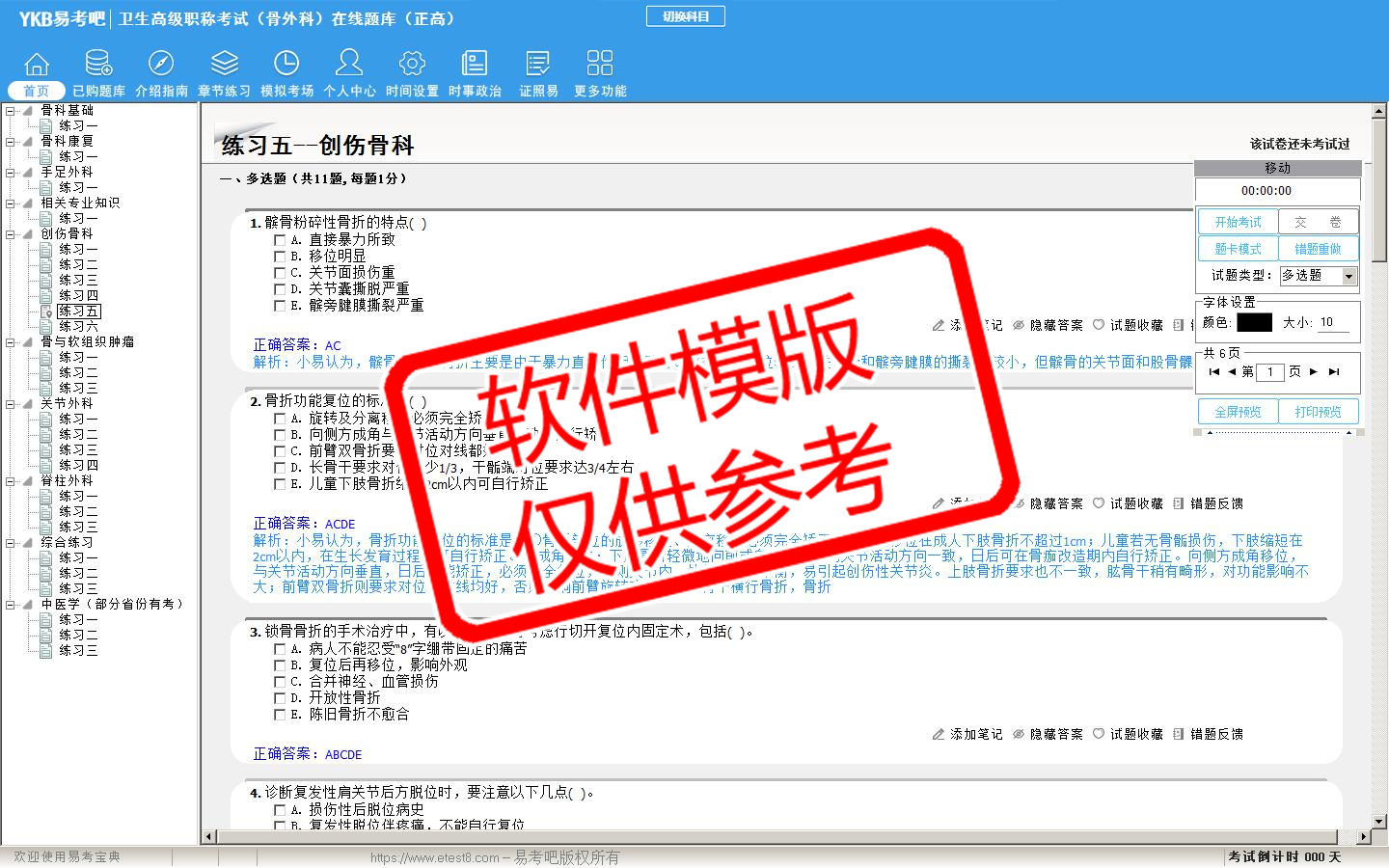This screenshot has height=868, width=1389.
Task: Open 更多功能 grid icon
Action: click(x=600, y=65)
